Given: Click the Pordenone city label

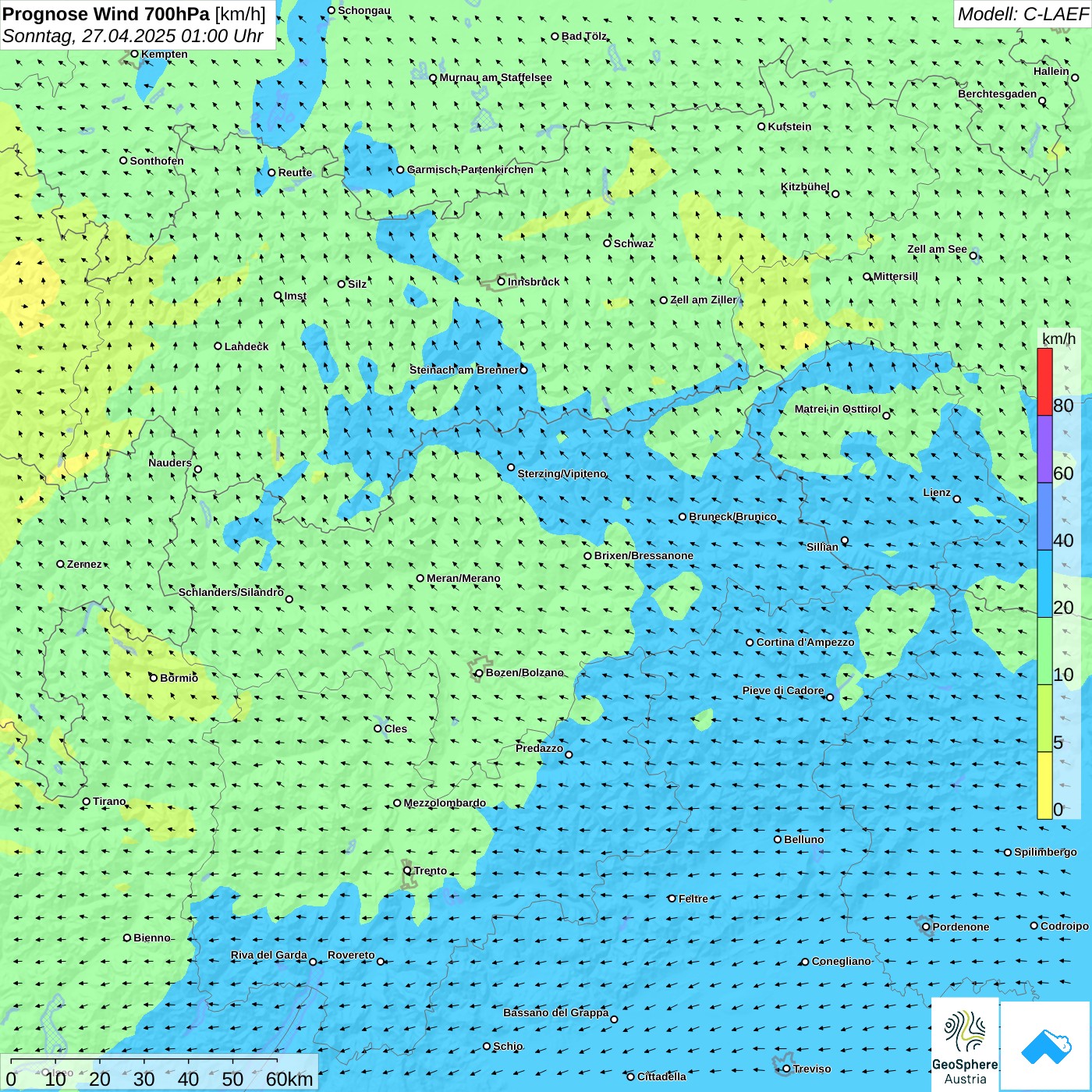Looking at the screenshot, I should click(x=961, y=927).
